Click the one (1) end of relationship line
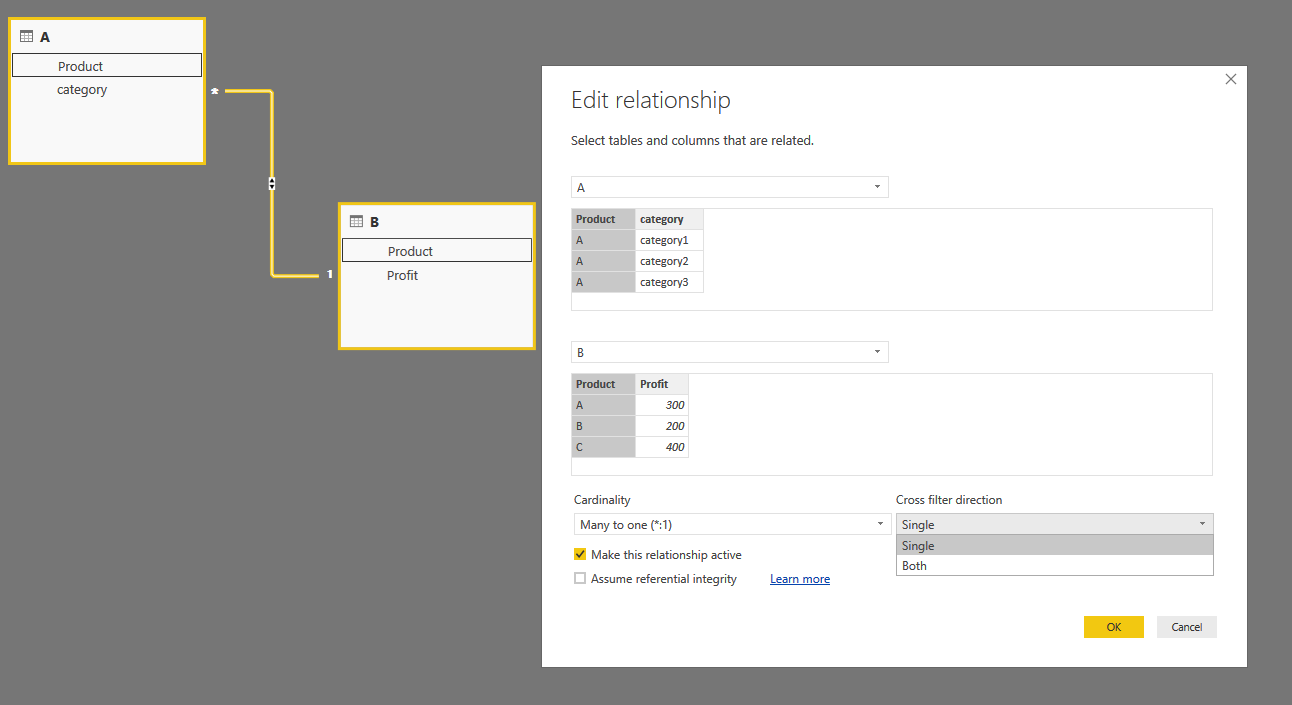This screenshot has width=1292, height=705. point(329,275)
